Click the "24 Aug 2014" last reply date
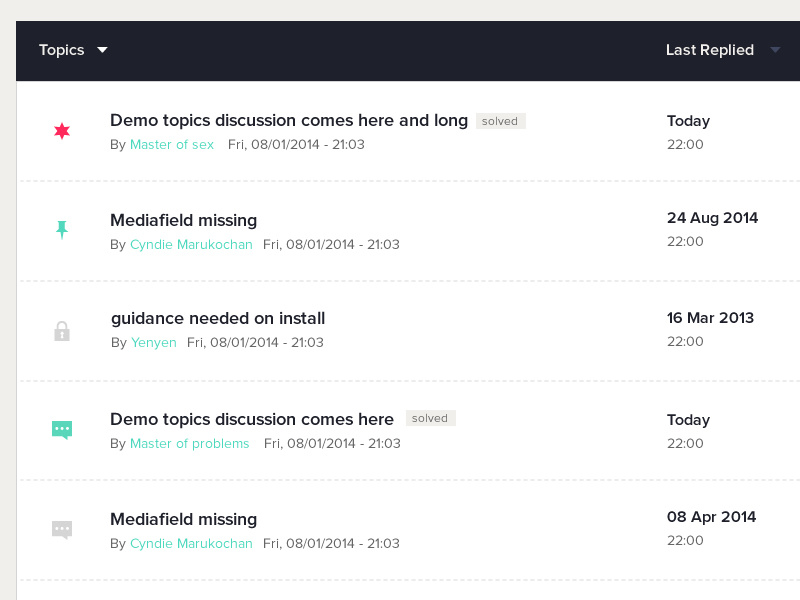Screen dimensions: 800x600 [712, 218]
